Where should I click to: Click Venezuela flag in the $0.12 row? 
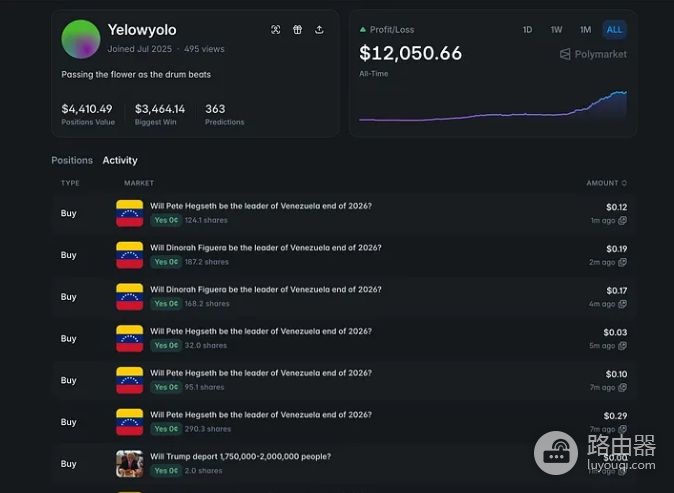pyautogui.click(x=129, y=213)
